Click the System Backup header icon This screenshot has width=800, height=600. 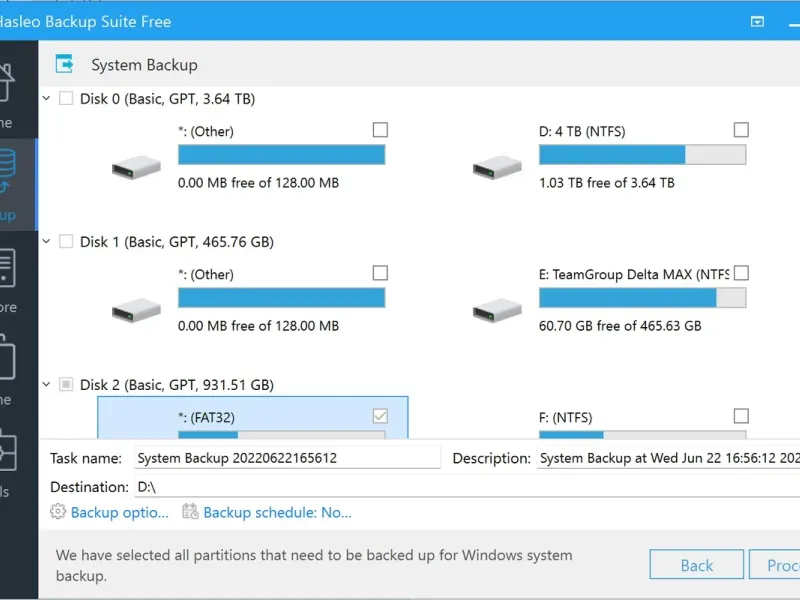pos(65,65)
